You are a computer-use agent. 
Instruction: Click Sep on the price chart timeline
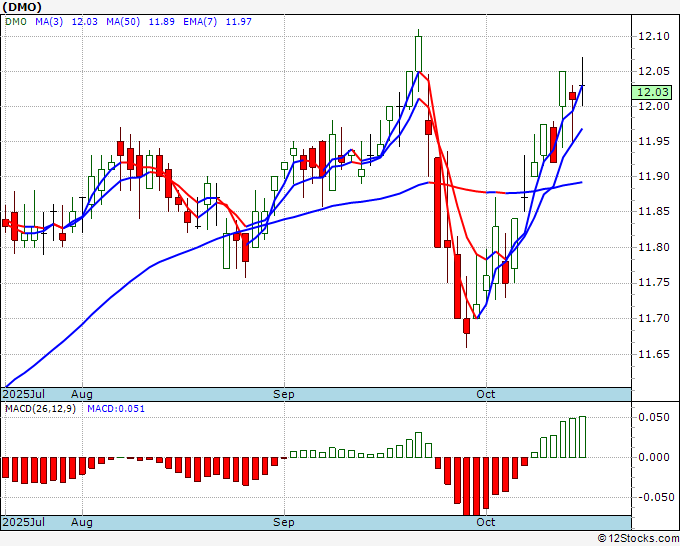(x=284, y=394)
